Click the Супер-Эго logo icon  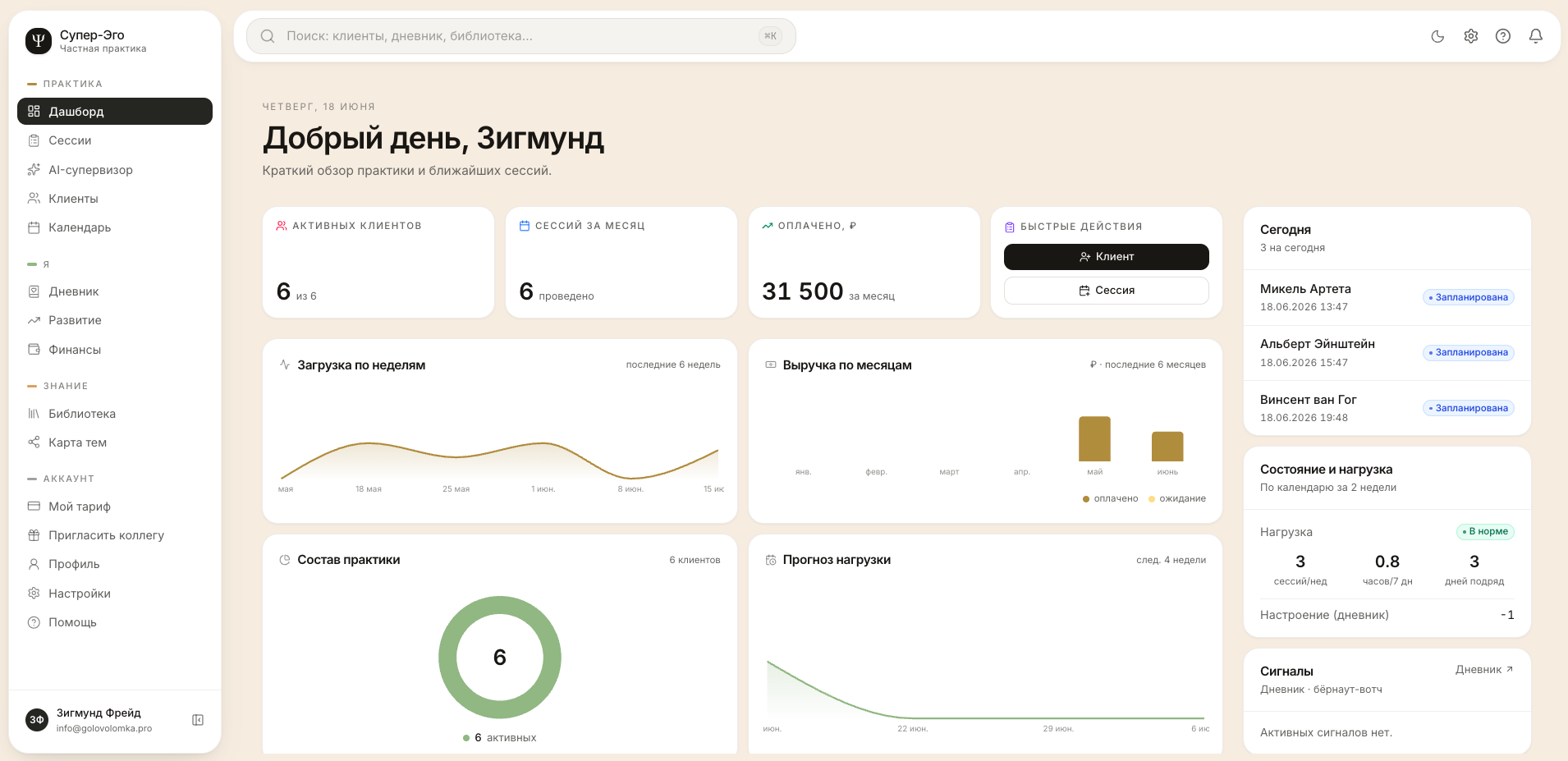39,41
